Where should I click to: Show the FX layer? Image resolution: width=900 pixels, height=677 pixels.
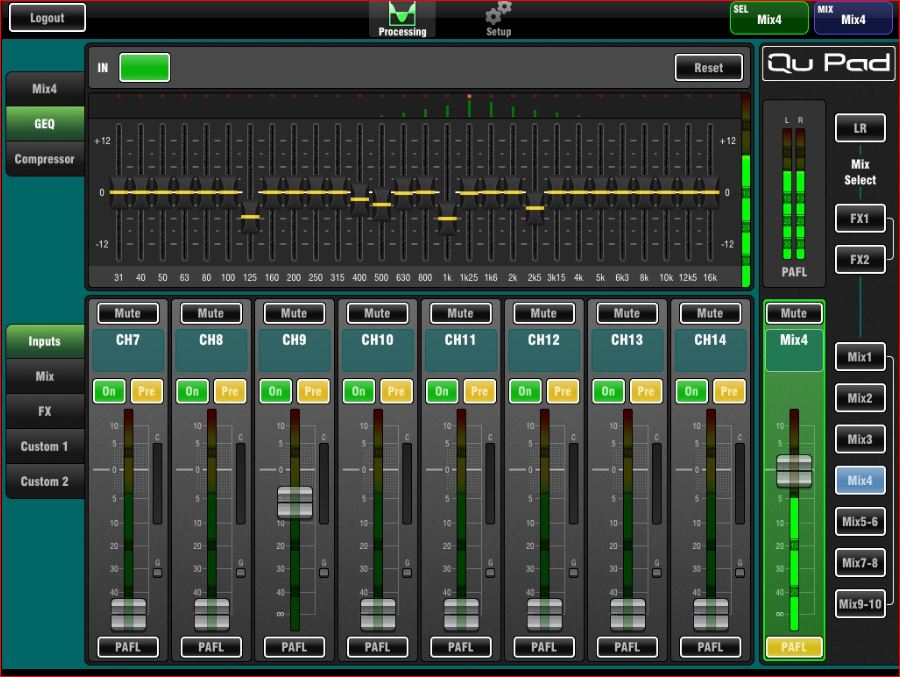[45, 411]
